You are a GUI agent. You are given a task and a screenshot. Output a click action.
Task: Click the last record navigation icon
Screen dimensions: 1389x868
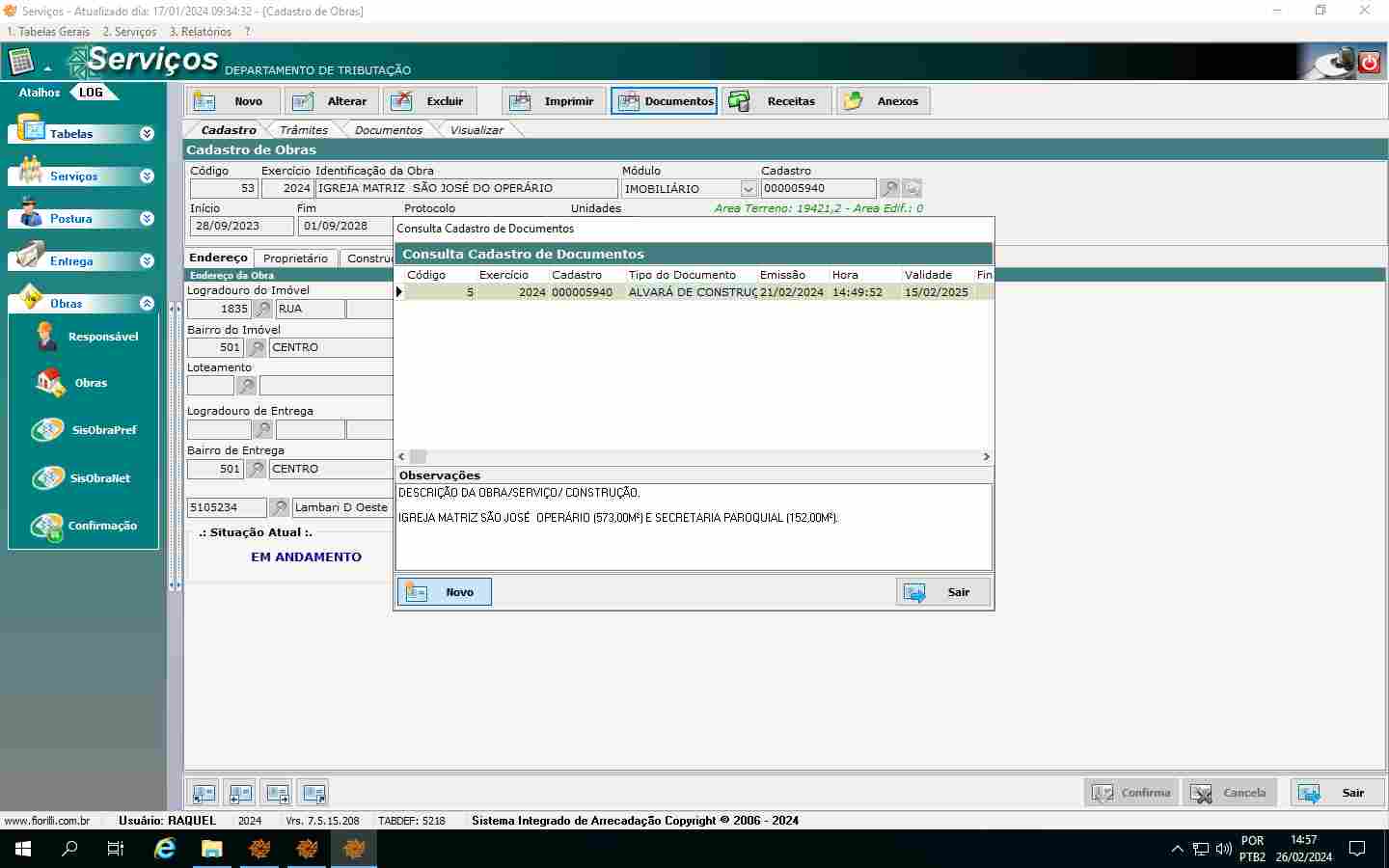pos(313,794)
